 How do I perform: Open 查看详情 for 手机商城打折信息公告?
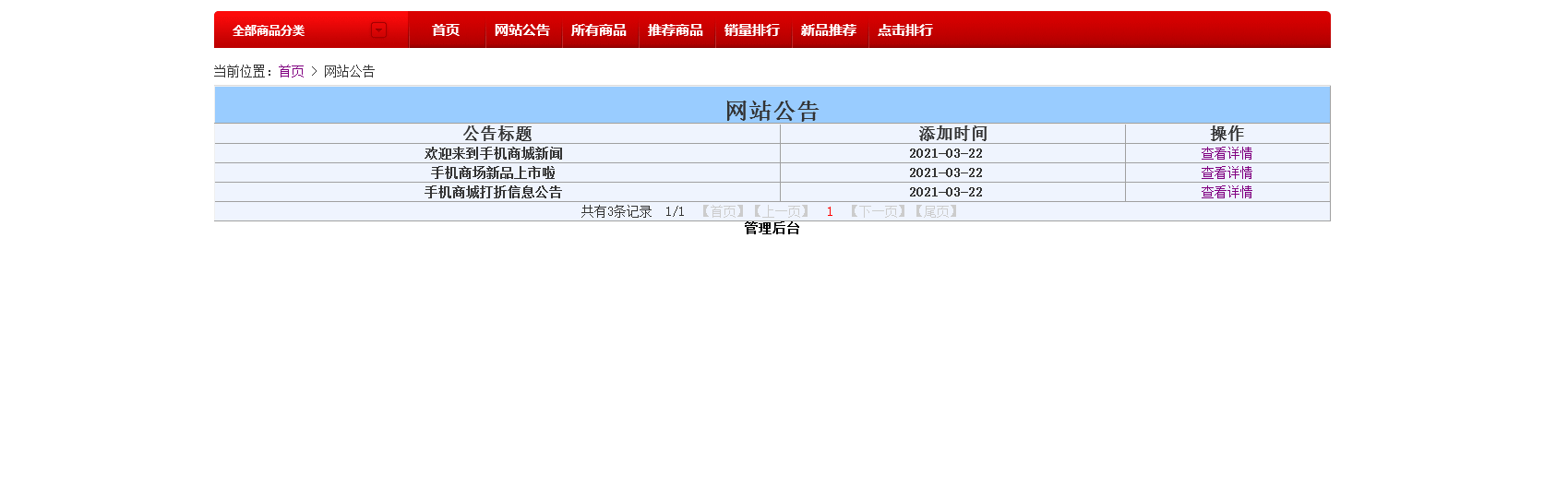1227,193
